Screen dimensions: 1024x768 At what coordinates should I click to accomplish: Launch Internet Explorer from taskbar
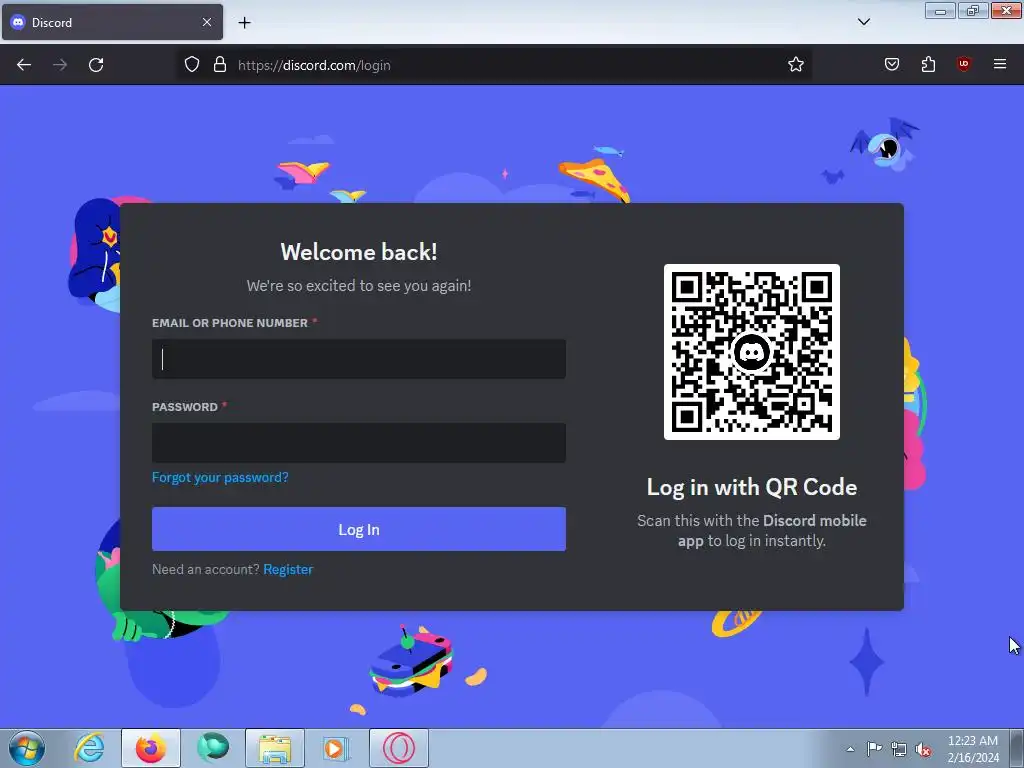(x=89, y=748)
